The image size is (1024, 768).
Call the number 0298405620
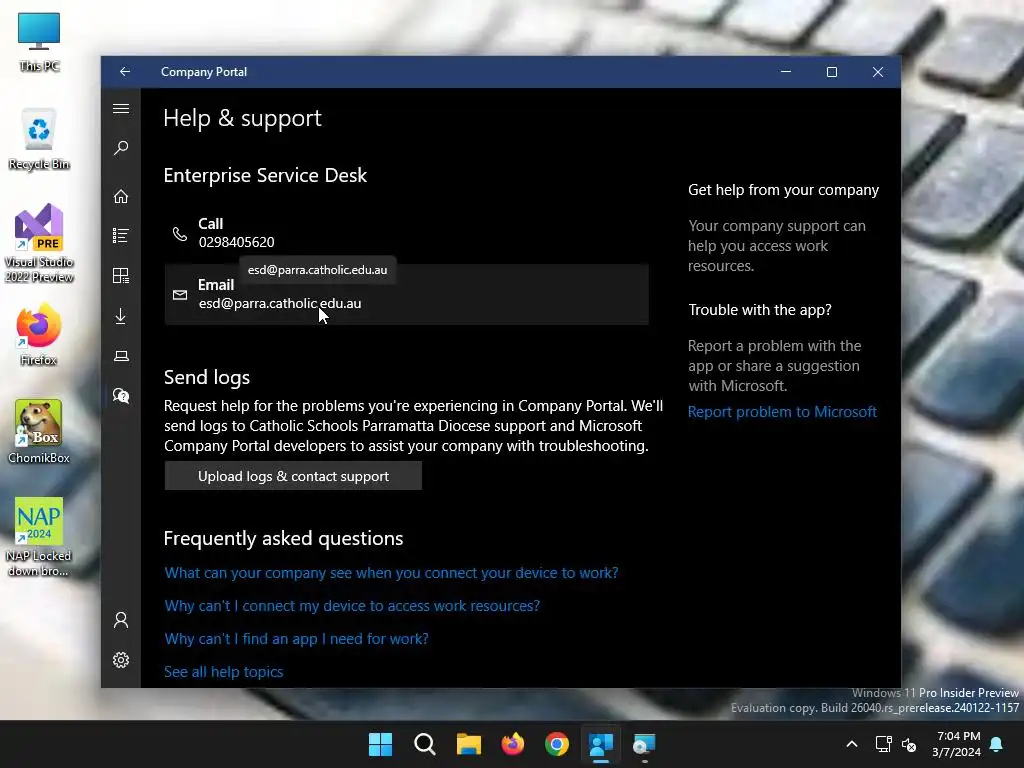point(236,242)
